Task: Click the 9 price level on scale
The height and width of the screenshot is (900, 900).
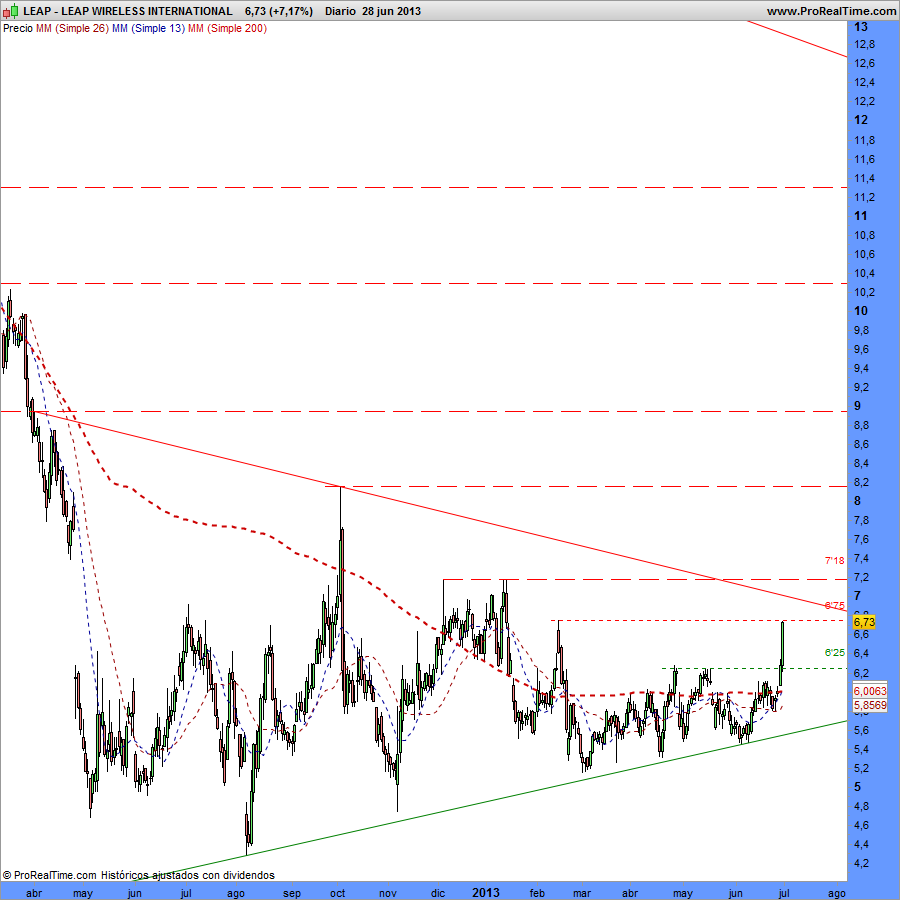Action: coord(858,405)
